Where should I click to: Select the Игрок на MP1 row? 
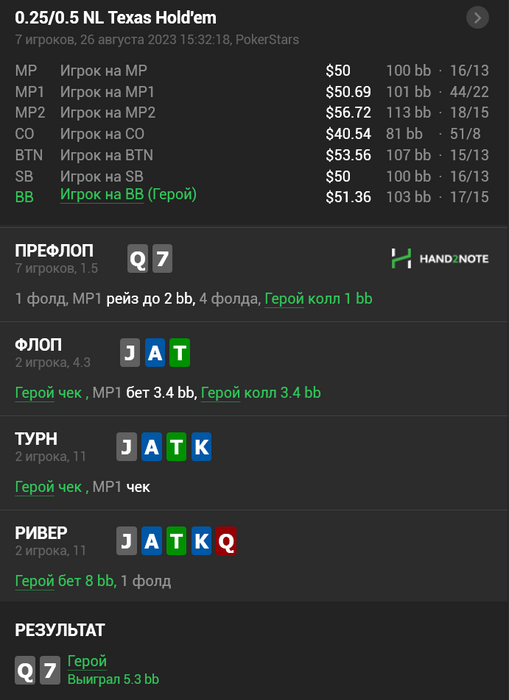(252, 92)
